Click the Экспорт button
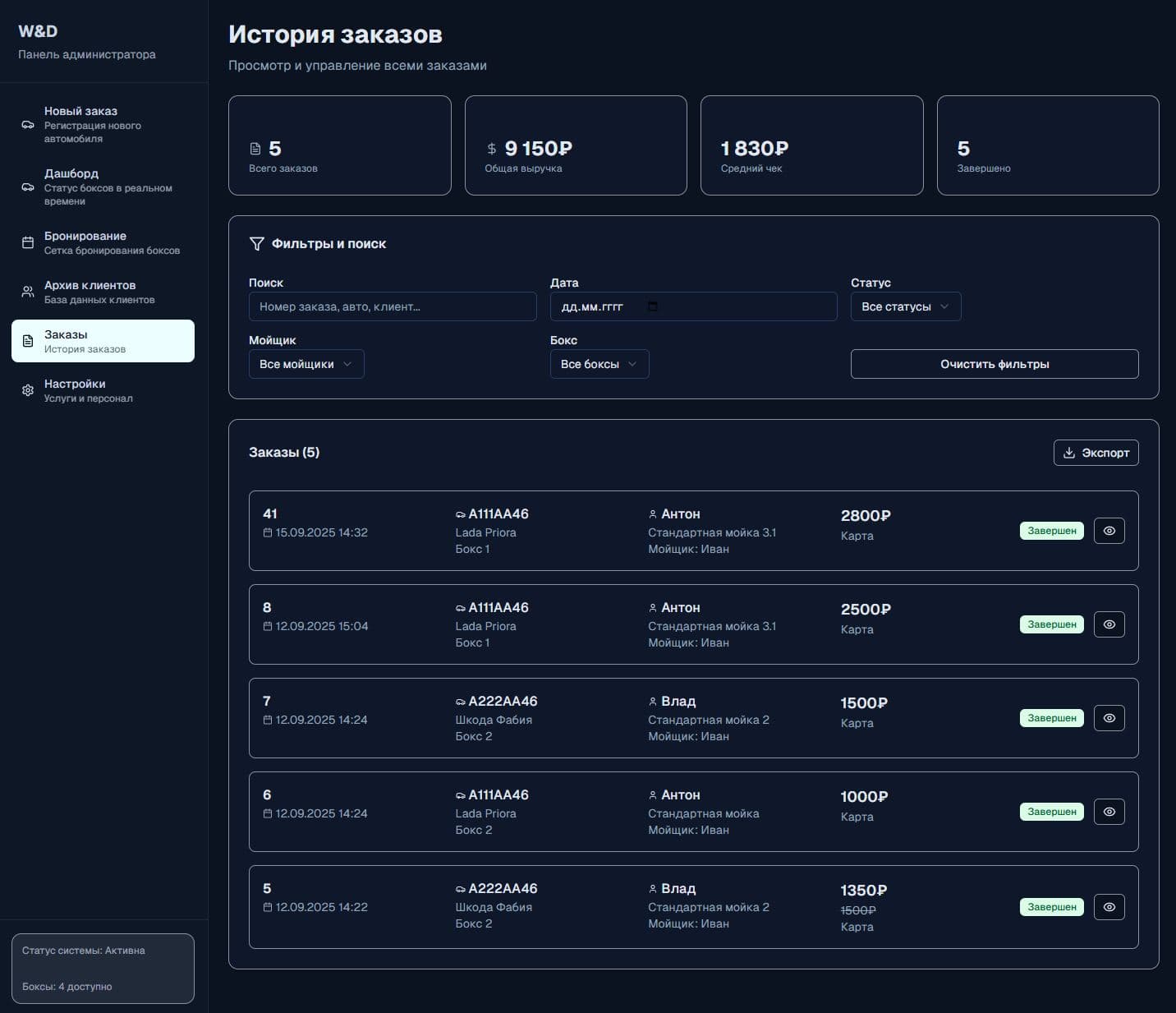Screen dimensions: 1176x1013 pyautogui.click(x=1096, y=453)
